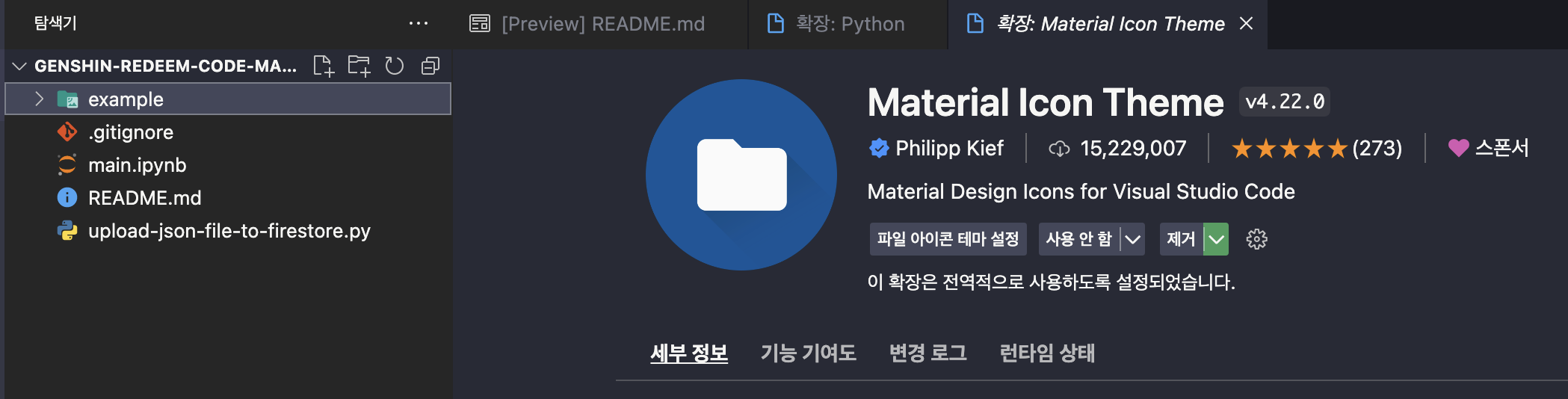Click the Material Icon Theme folder logo
The width and height of the screenshot is (1568, 399).
(741, 175)
